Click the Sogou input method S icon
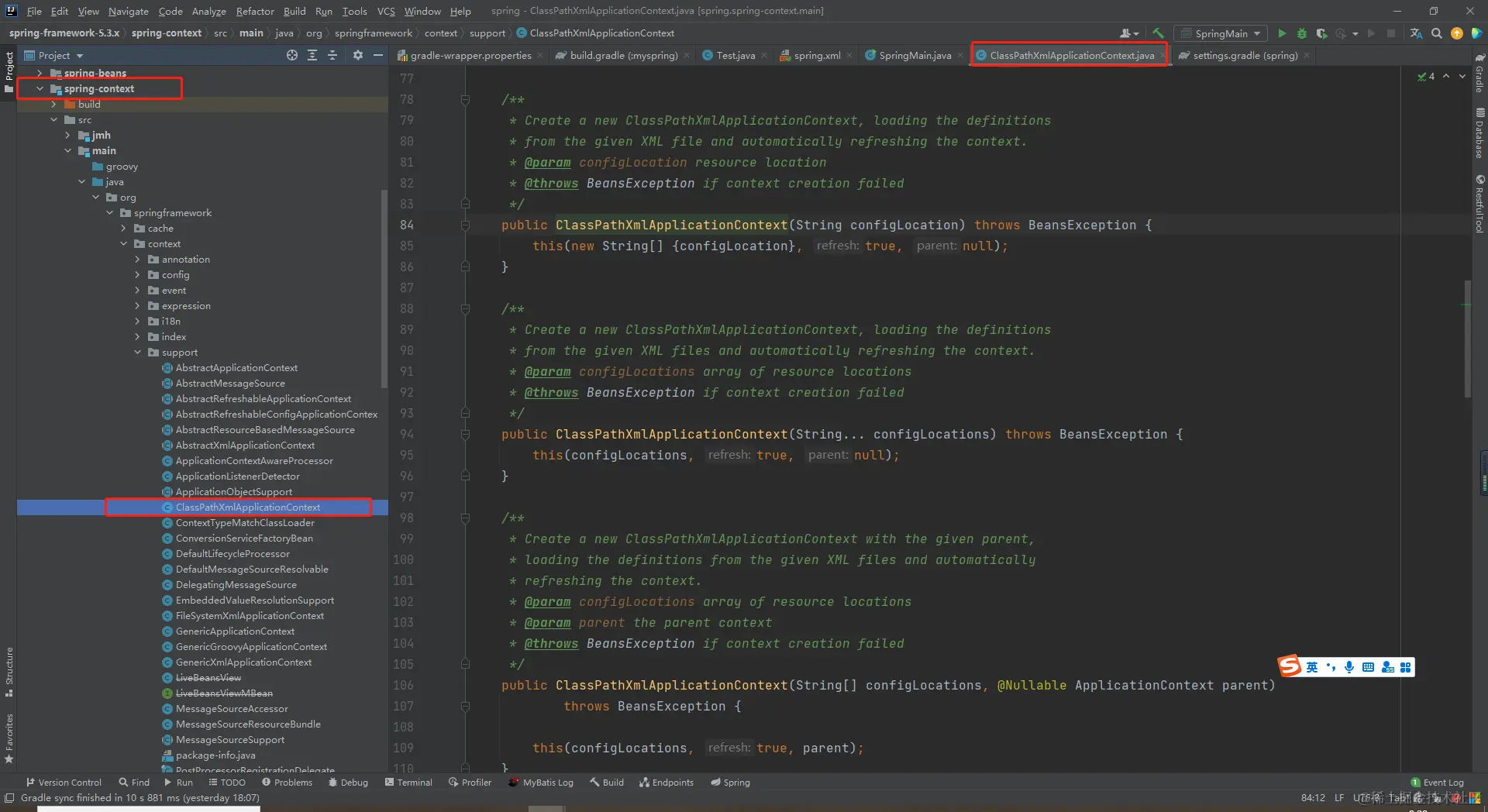 1290,666
